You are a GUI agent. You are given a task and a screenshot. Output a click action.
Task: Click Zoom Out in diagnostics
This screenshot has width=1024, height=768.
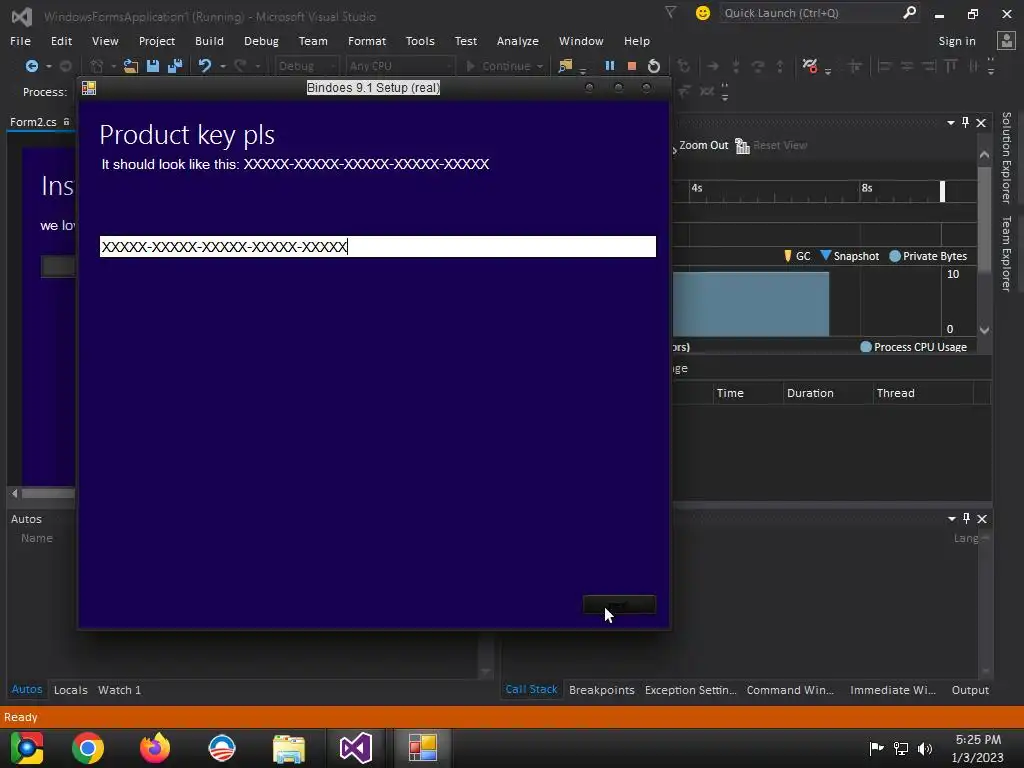coord(703,145)
